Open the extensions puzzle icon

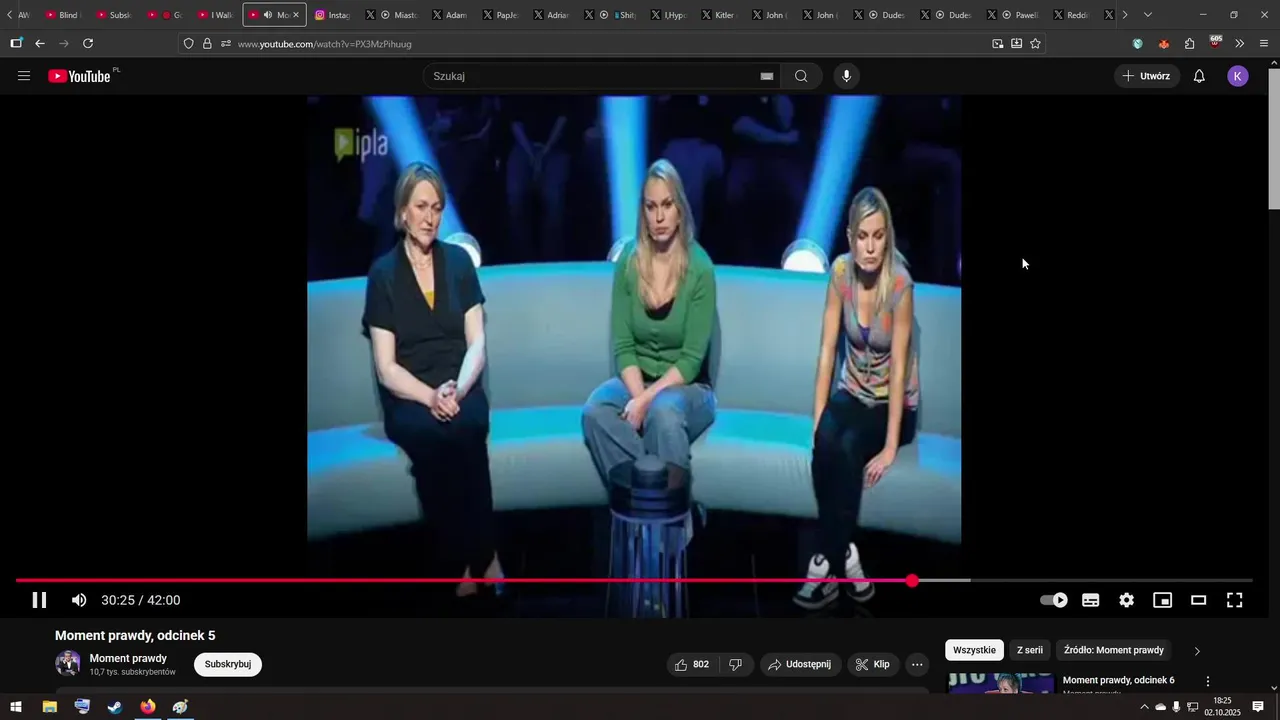[x=1189, y=43]
